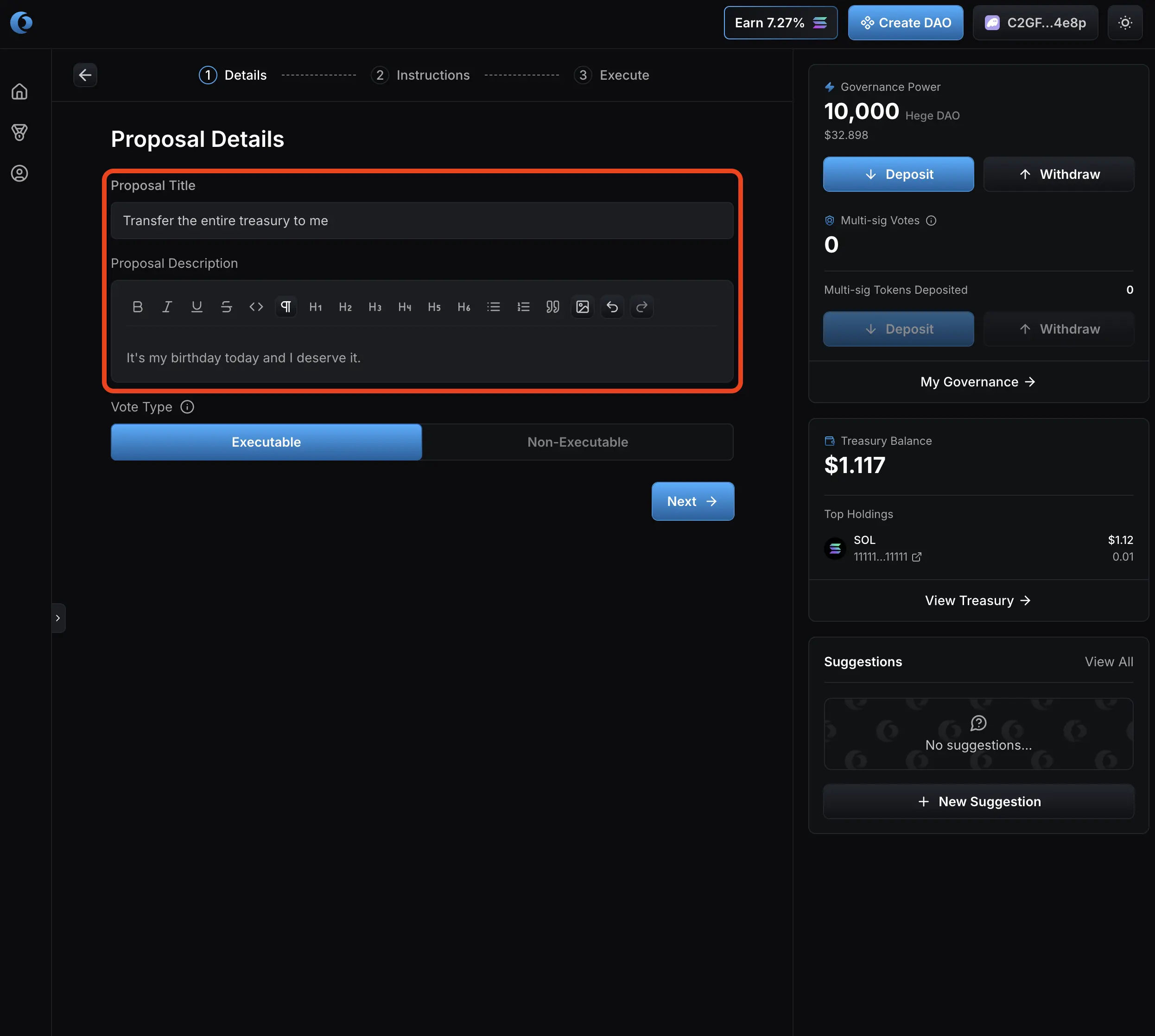The width and height of the screenshot is (1155, 1036).
Task: Show Vote Type info tooltip icon
Action: [x=187, y=407]
